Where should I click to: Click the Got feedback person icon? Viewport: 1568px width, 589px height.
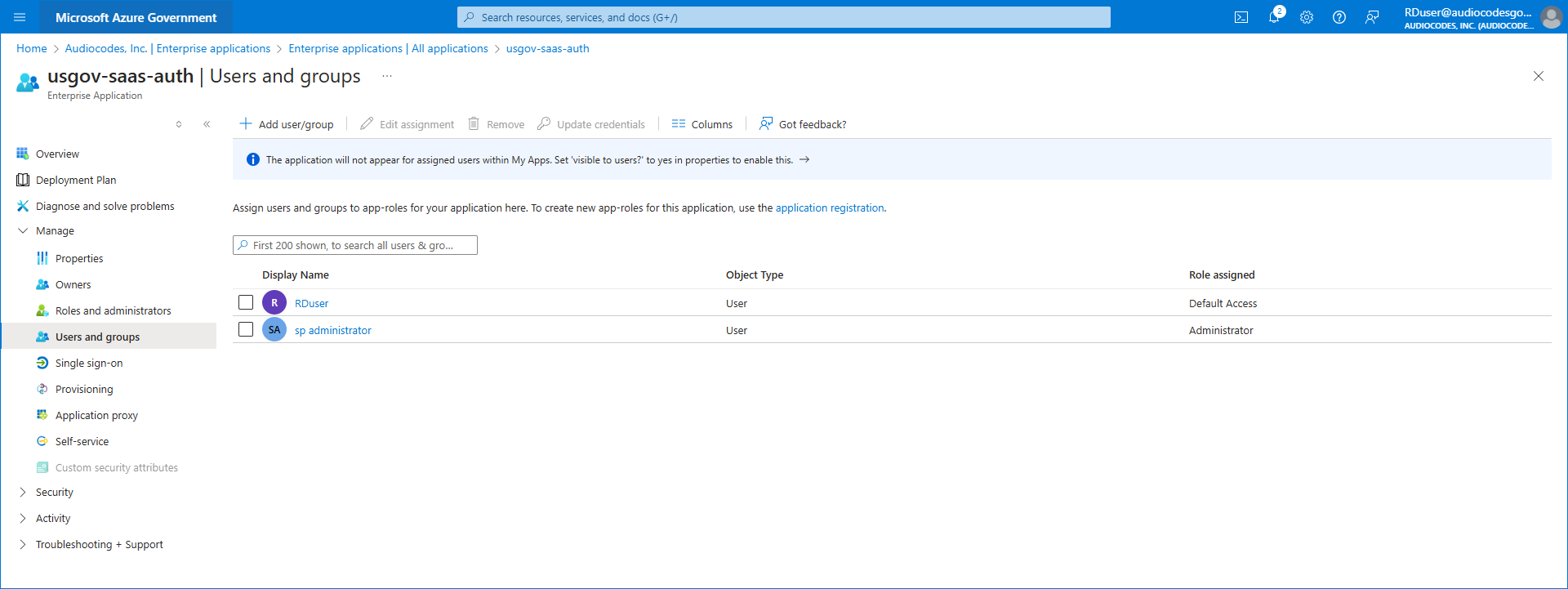click(x=766, y=123)
